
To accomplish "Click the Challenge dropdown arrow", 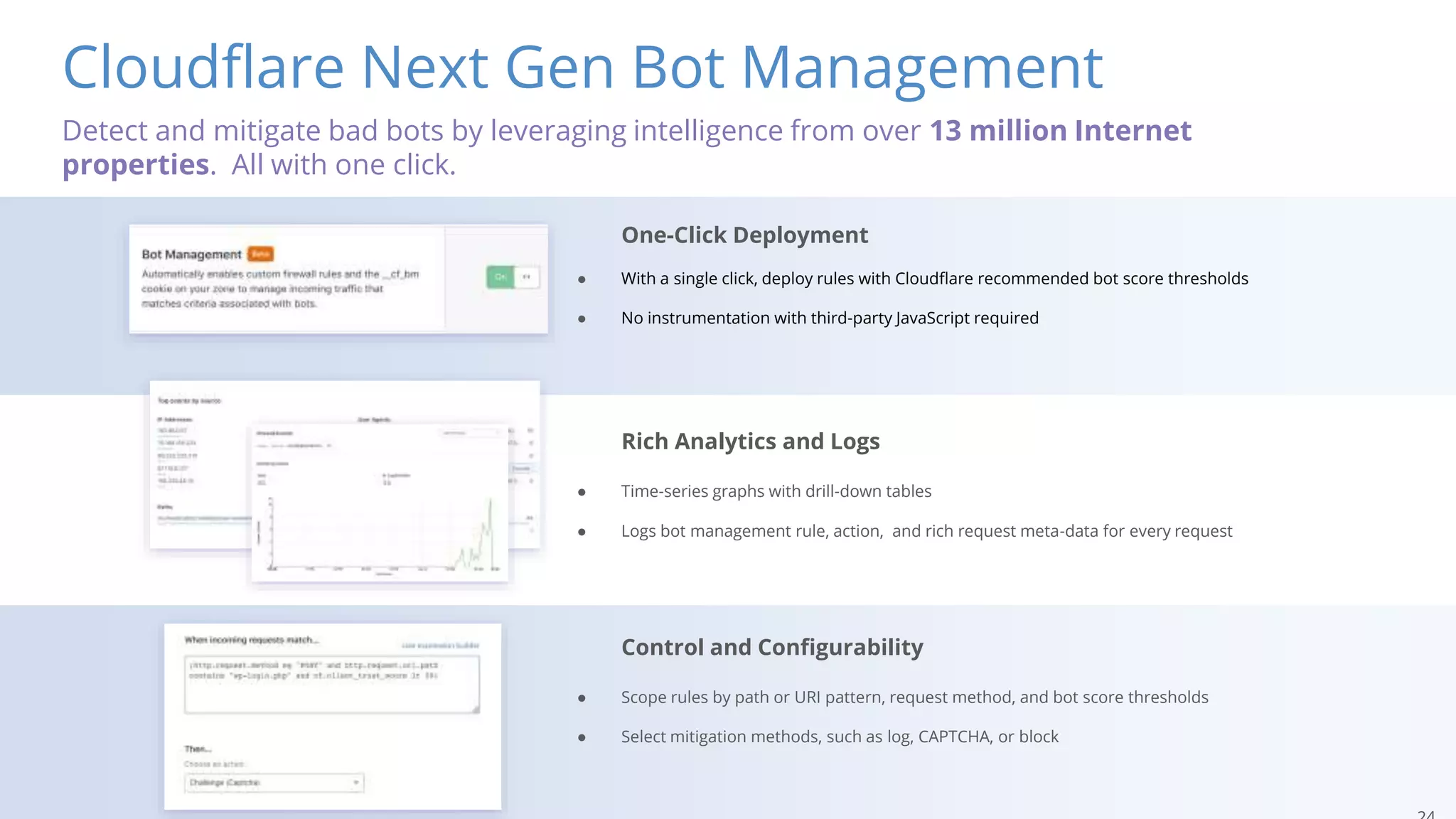I will 355,783.
